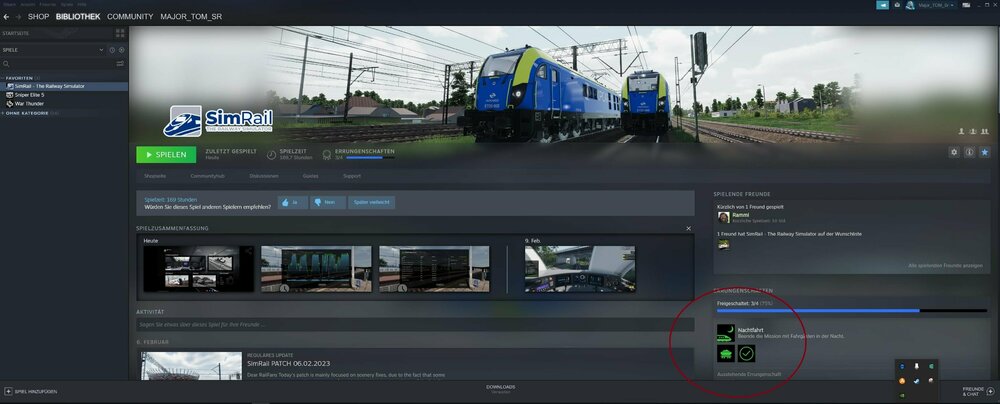Open the Support tab
The width and height of the screenshot is (1000, 404).
tap(351, 176)
